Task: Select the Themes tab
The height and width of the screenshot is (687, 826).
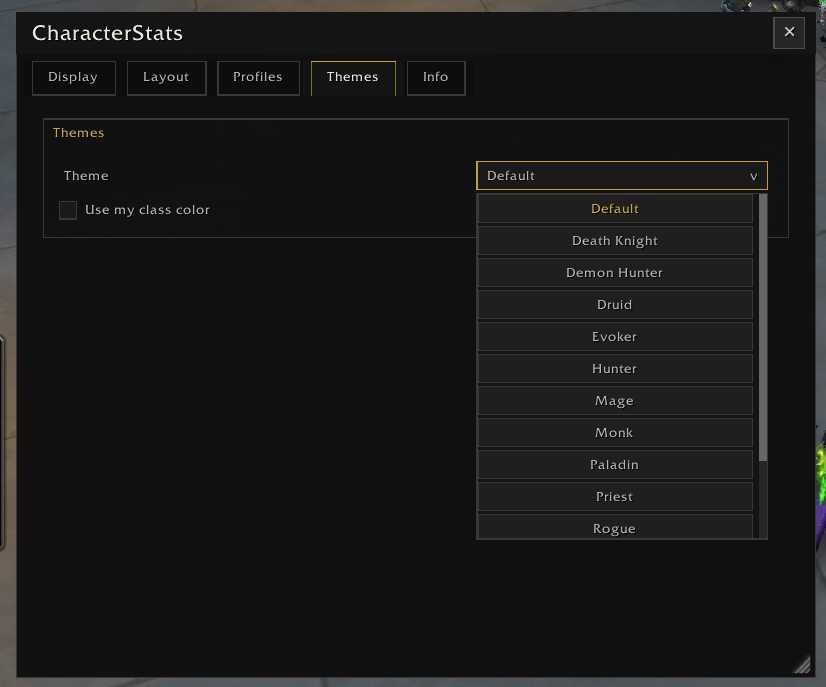Action: click(353, 78)
